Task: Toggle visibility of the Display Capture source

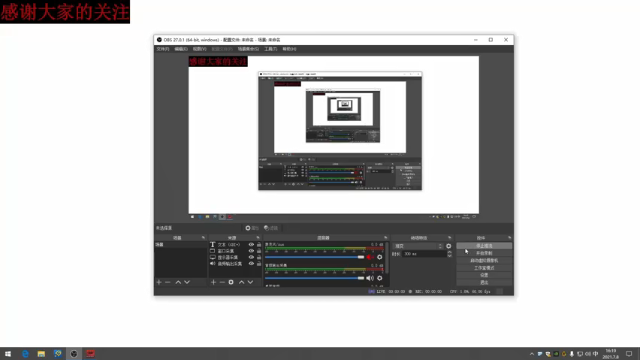Action: click(251, 257)
